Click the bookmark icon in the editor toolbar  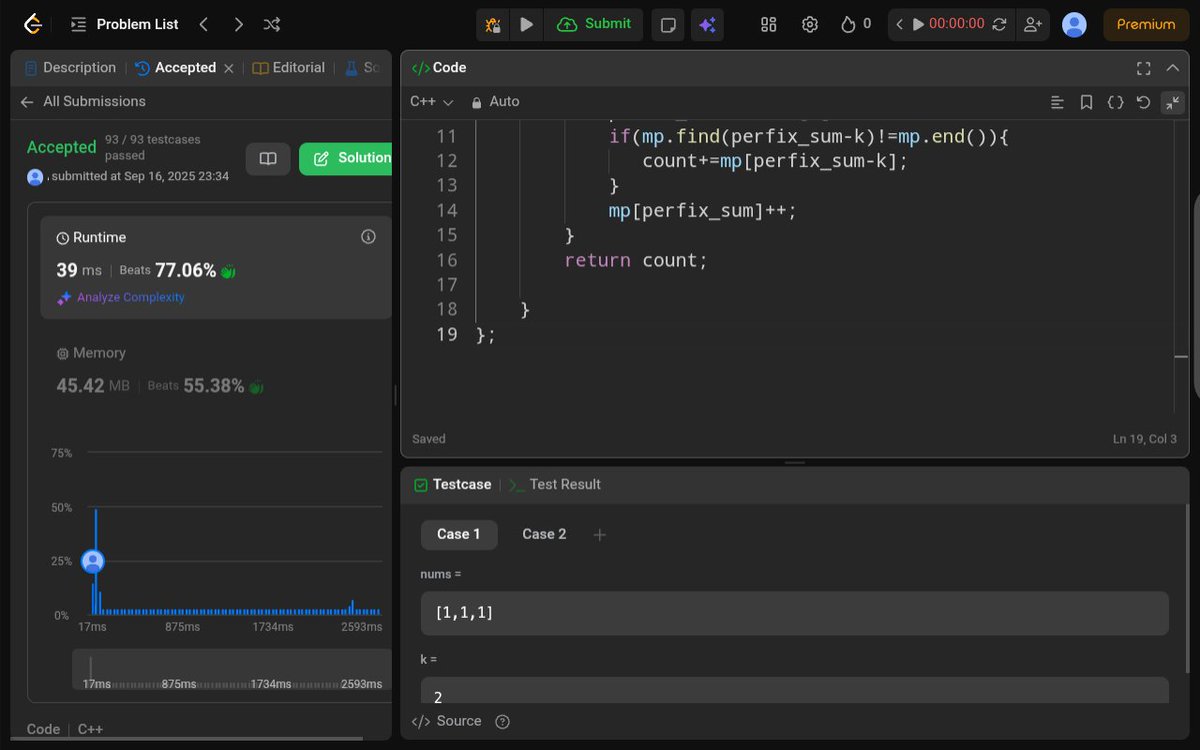(1086, 102)
